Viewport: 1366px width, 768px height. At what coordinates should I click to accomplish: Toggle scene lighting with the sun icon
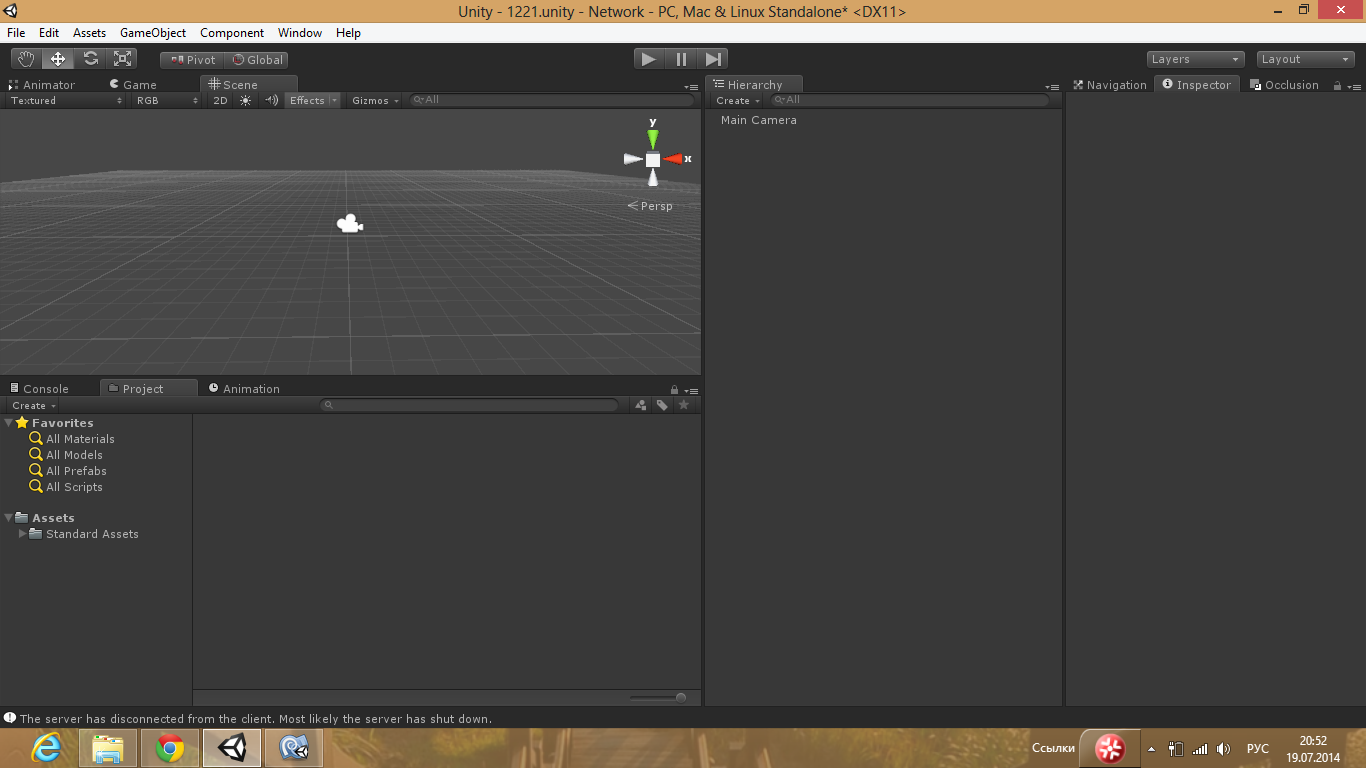[246, 100]
